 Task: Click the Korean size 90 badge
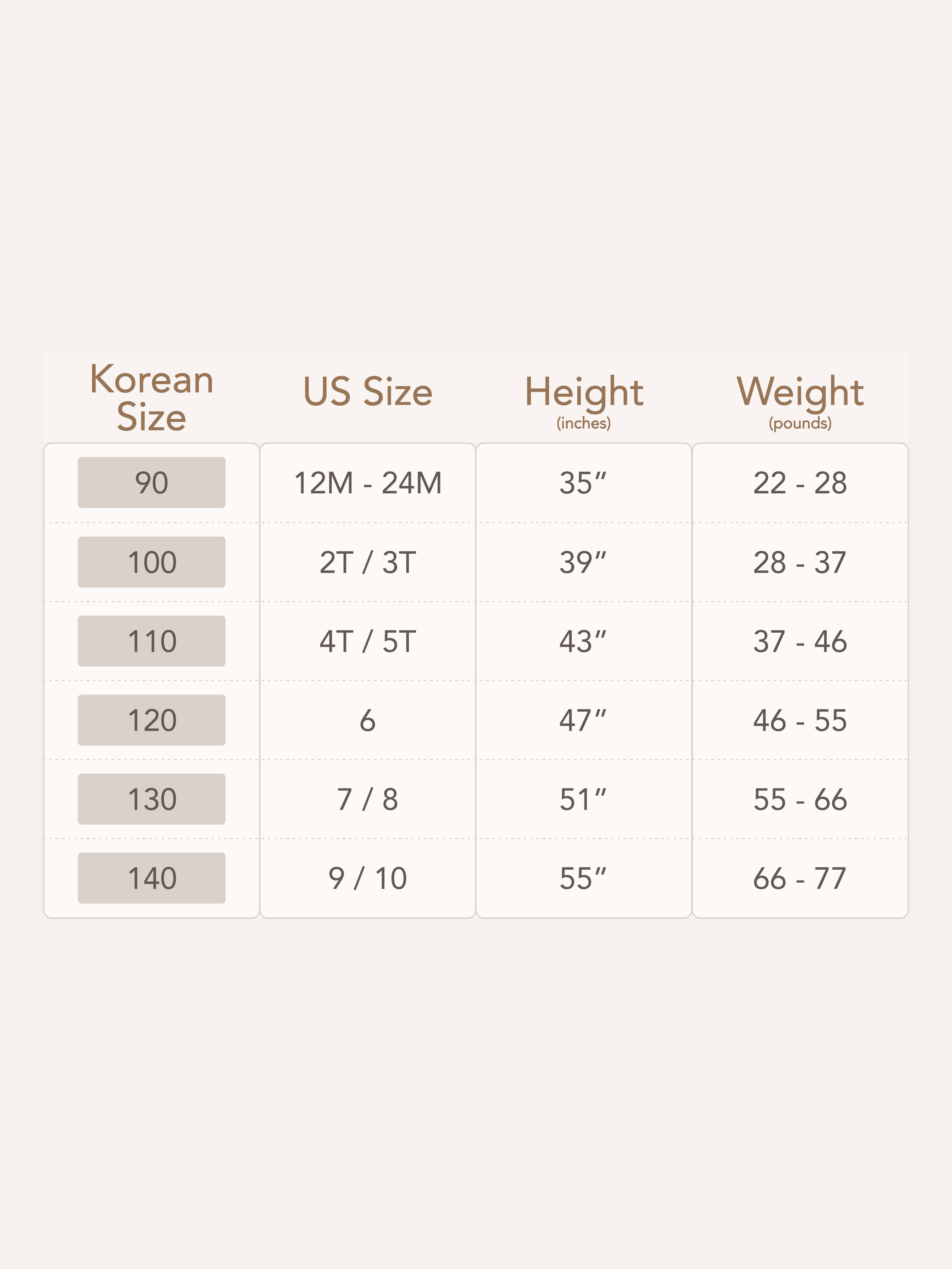(151, 483)
